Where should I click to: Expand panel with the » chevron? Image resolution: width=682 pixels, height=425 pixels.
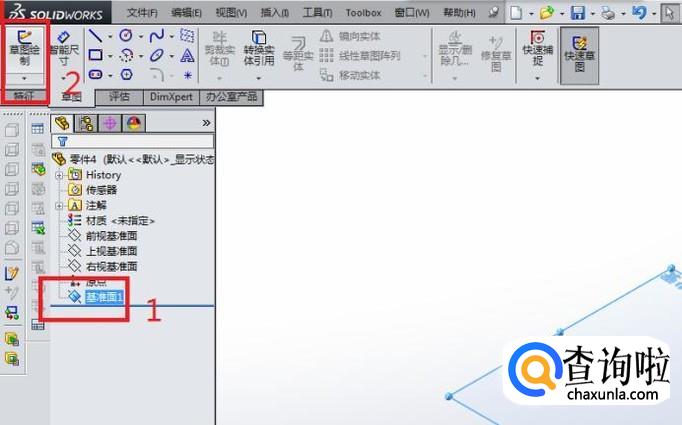point(206,123)
